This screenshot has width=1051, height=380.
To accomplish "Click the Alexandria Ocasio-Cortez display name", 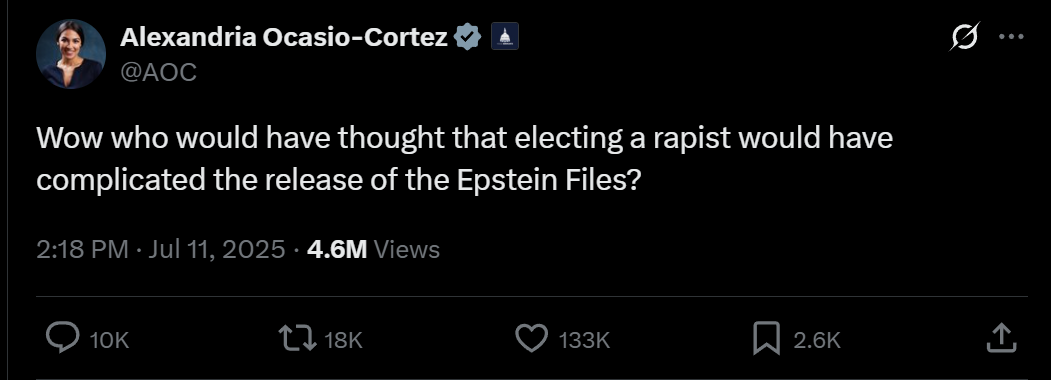I will [284, 38].
